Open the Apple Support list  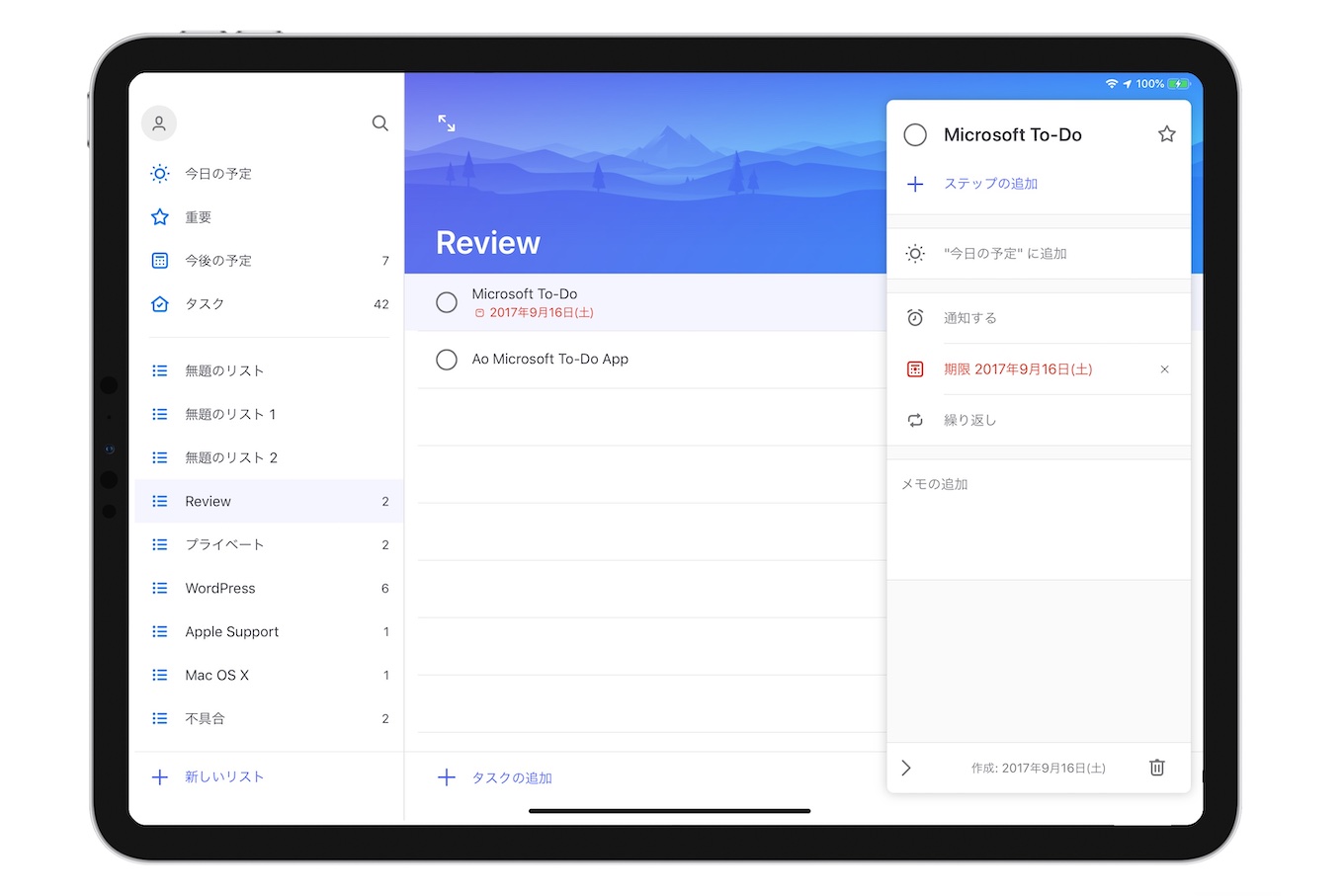268,632
